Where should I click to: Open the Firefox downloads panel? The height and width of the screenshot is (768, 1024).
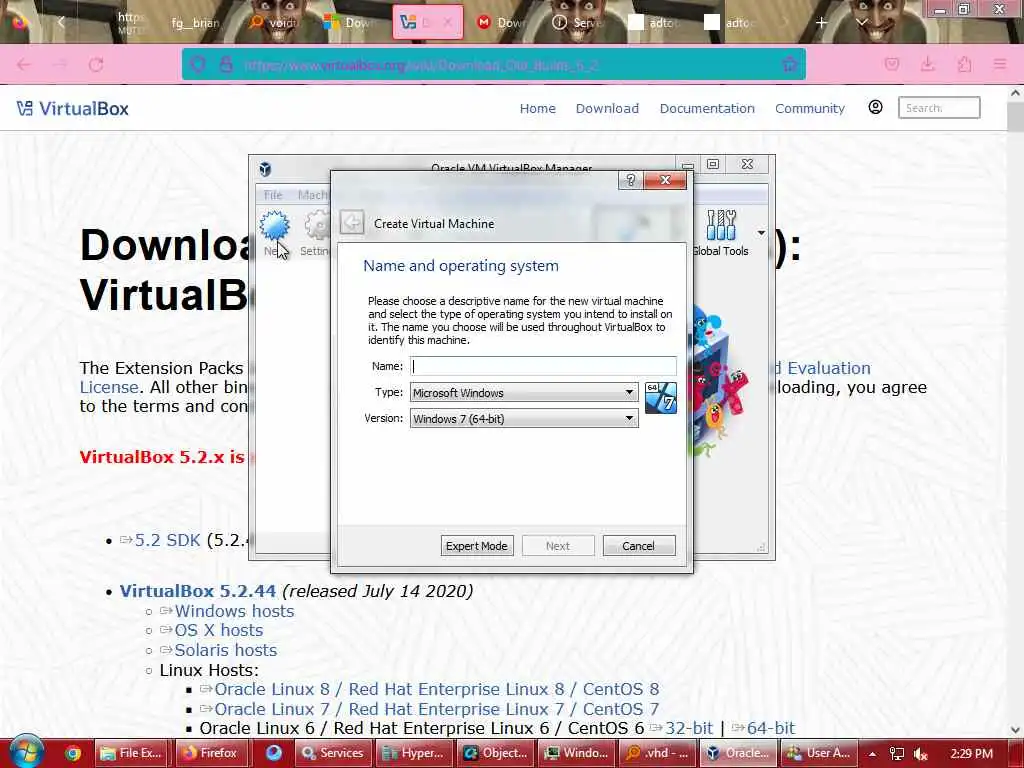click(927, 65)
